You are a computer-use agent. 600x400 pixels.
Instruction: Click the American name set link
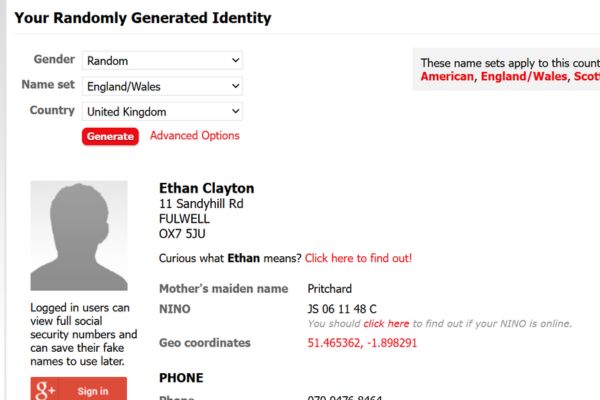(446, 76)
